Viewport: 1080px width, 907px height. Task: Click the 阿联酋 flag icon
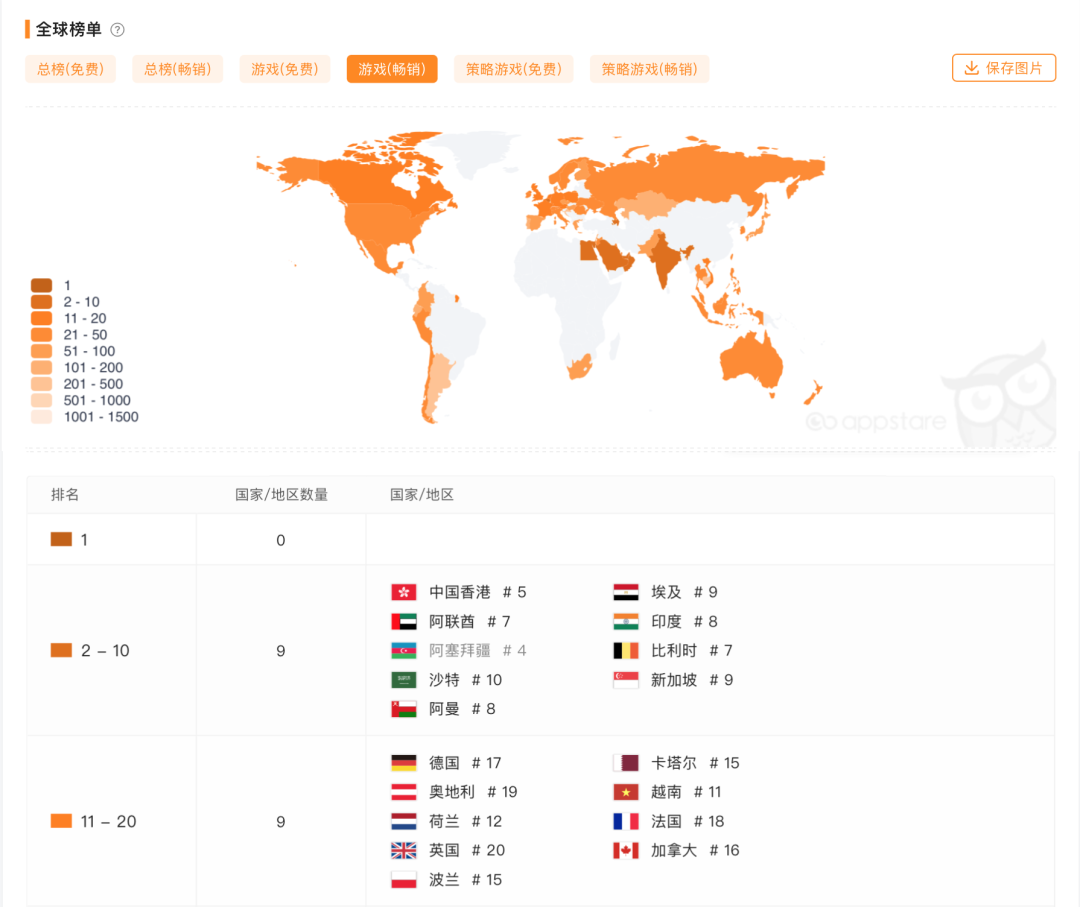(403, 622)
